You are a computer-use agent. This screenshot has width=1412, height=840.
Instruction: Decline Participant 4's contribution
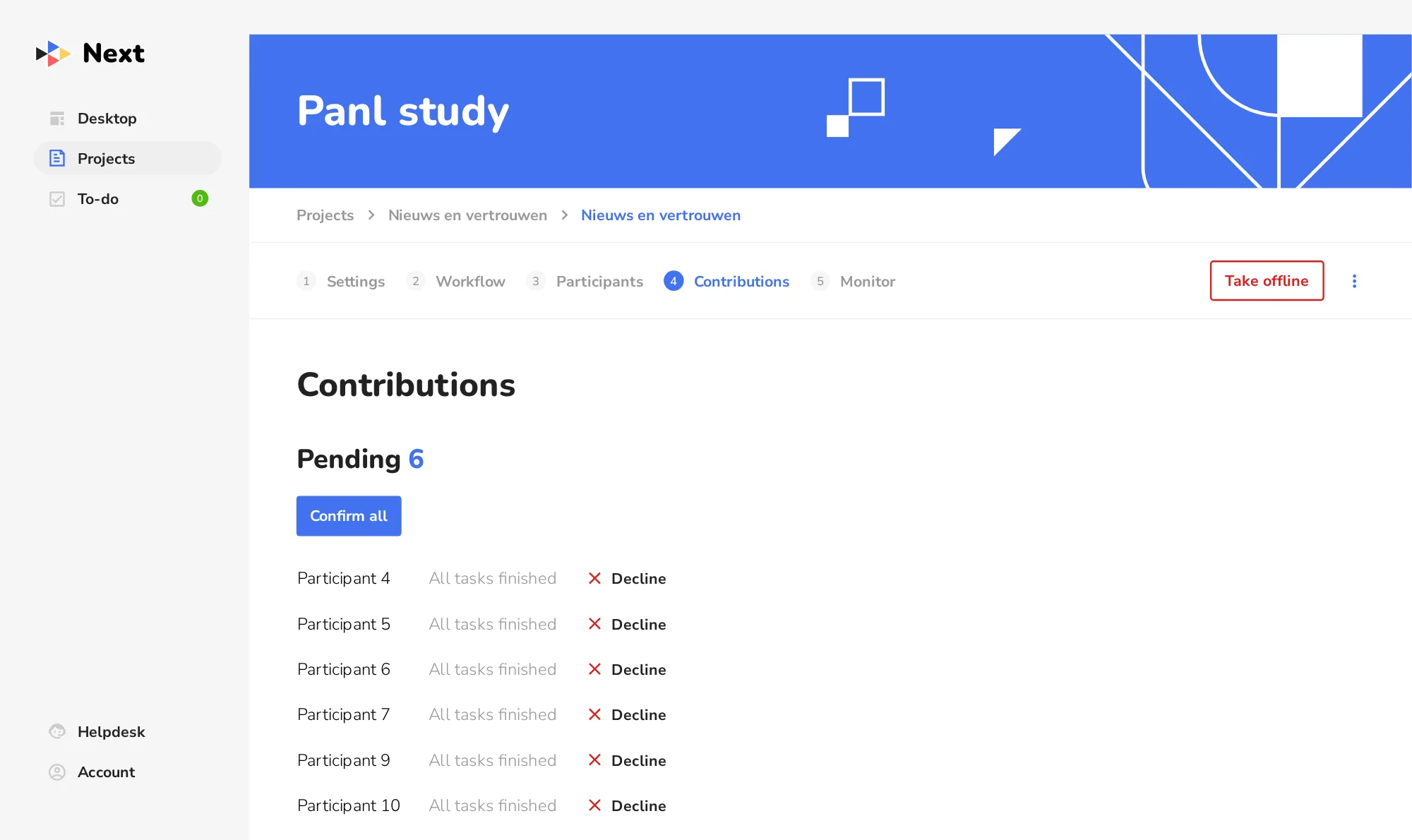[627, 579]
